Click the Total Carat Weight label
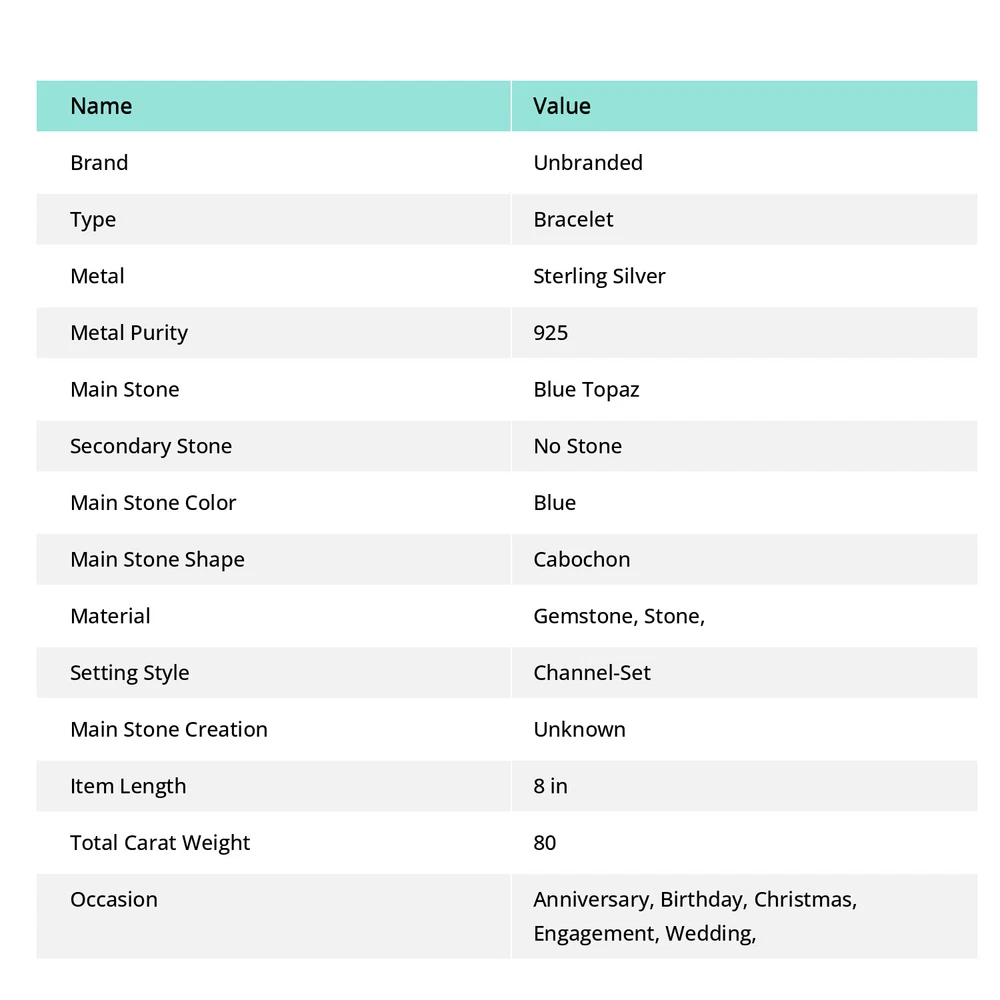Viewport: 1000px width, 1000px height. (160, 843)
